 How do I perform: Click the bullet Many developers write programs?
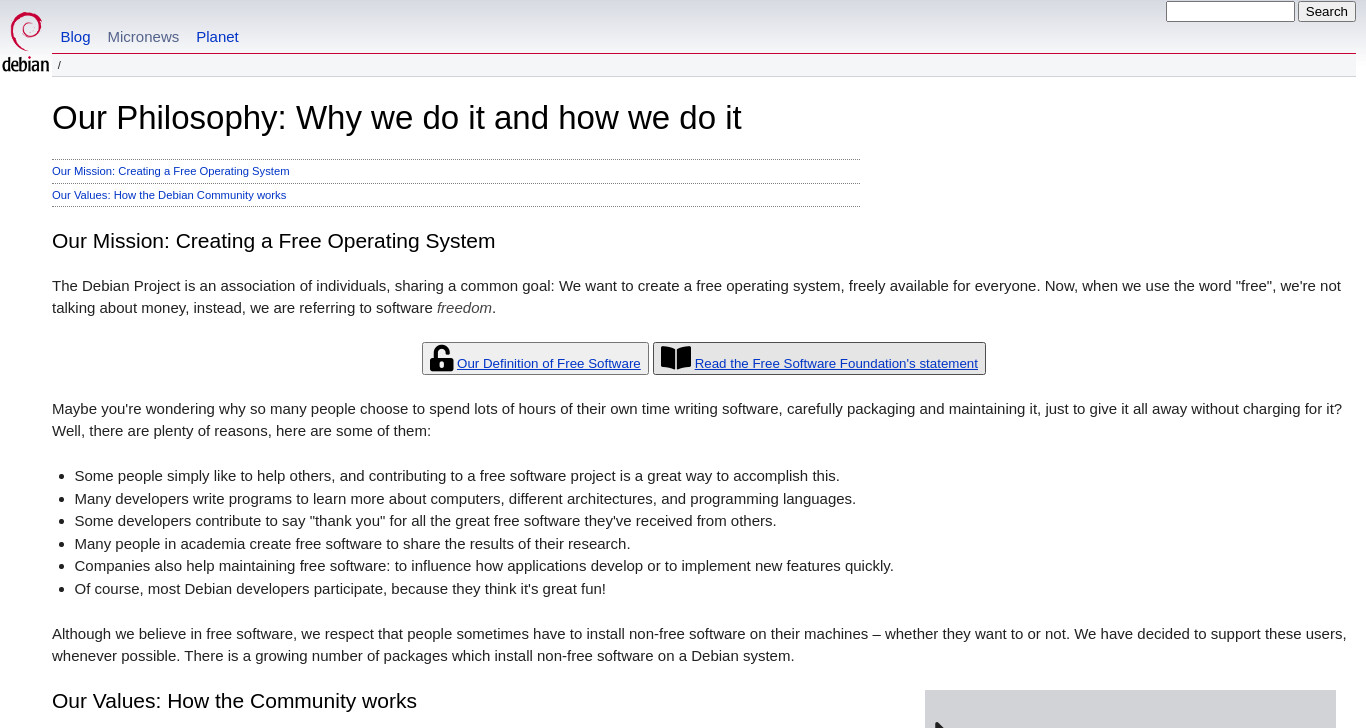click(465, 499)
